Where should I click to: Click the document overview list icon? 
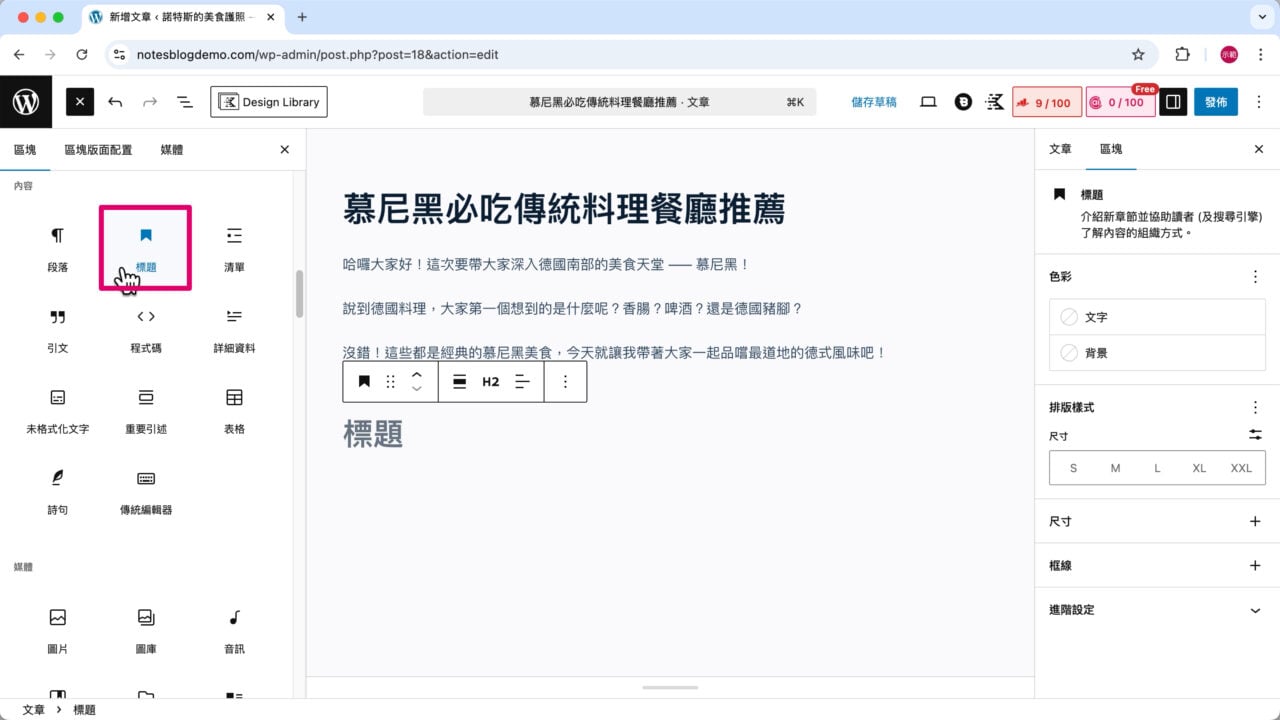(184, 101)
